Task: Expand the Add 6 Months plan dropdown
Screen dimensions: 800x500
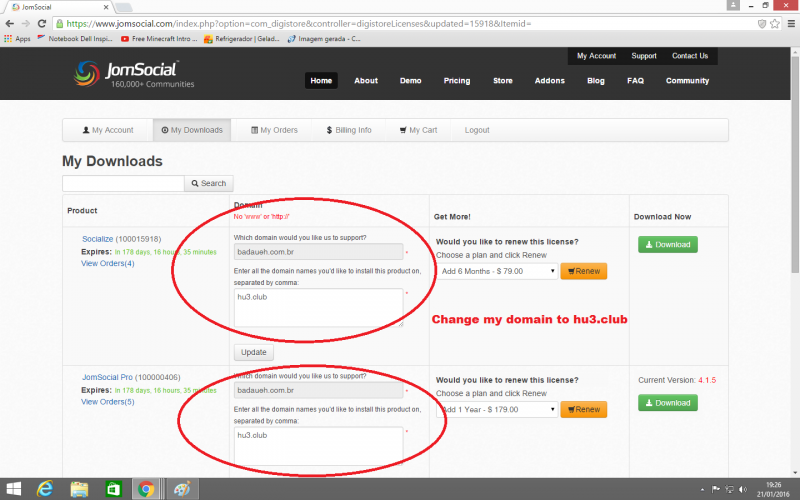Action: tap(496, 271)
